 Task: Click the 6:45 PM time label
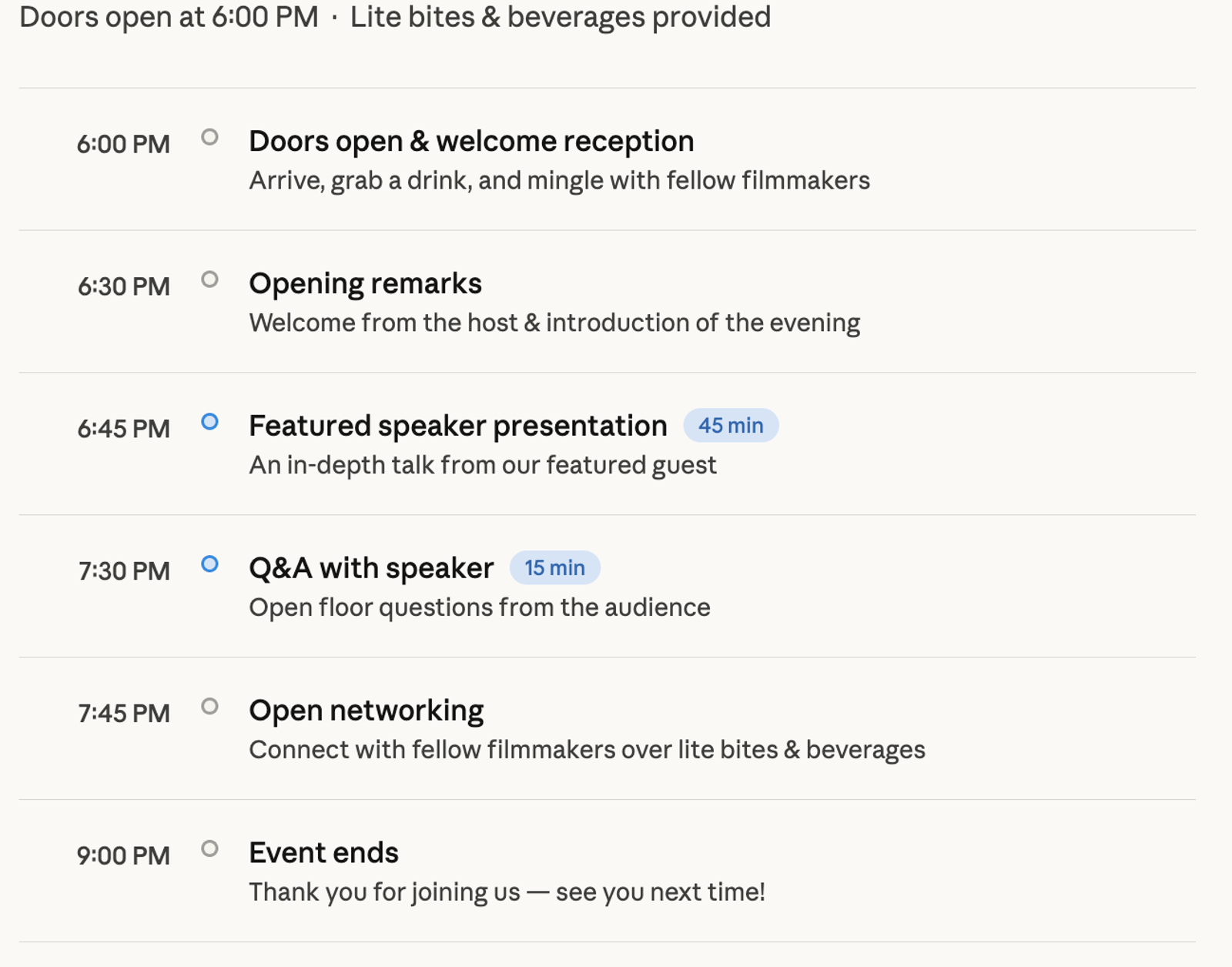tap(123, 429)
